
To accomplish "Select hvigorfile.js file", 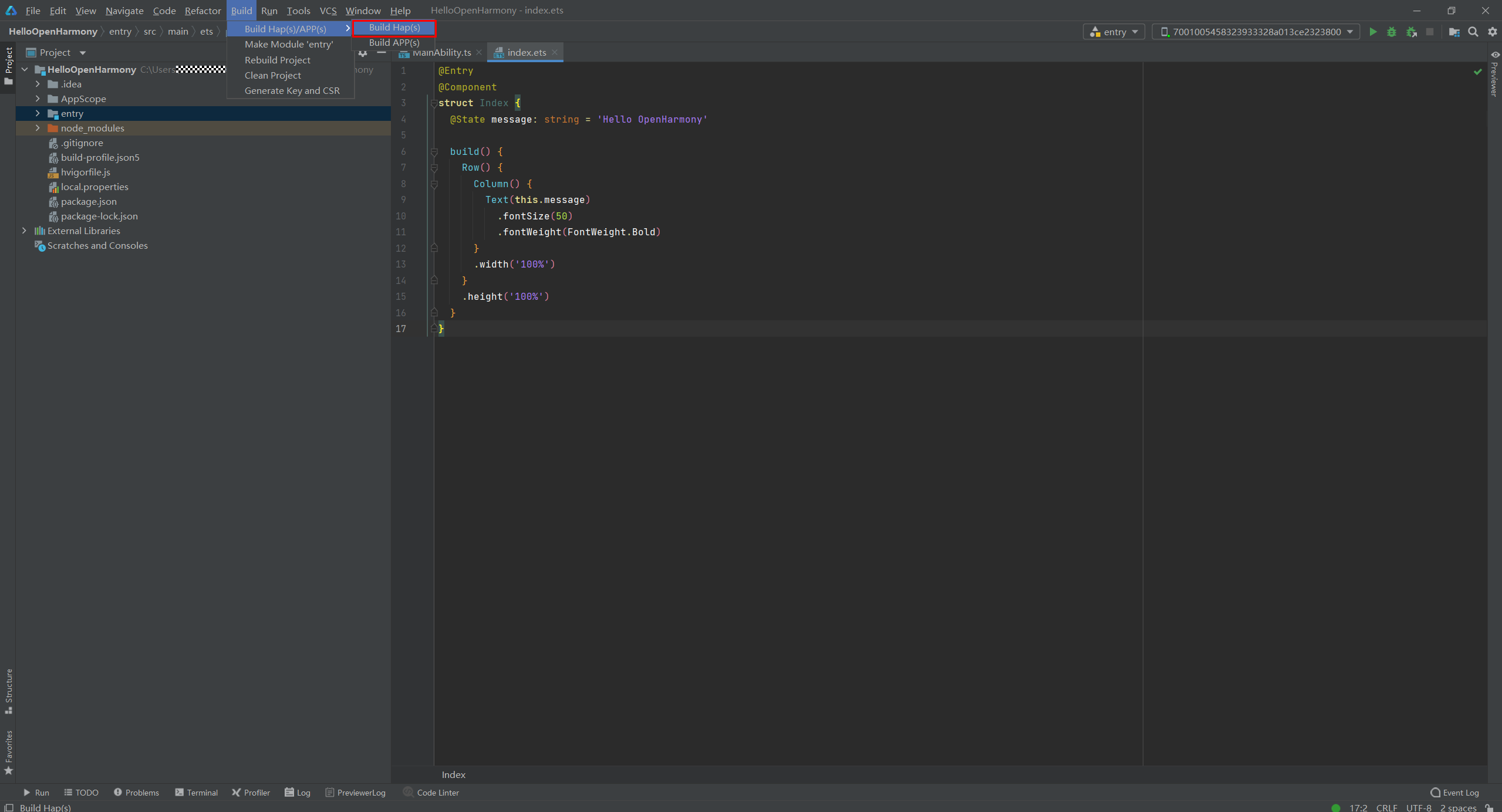I will click(85, 172).
